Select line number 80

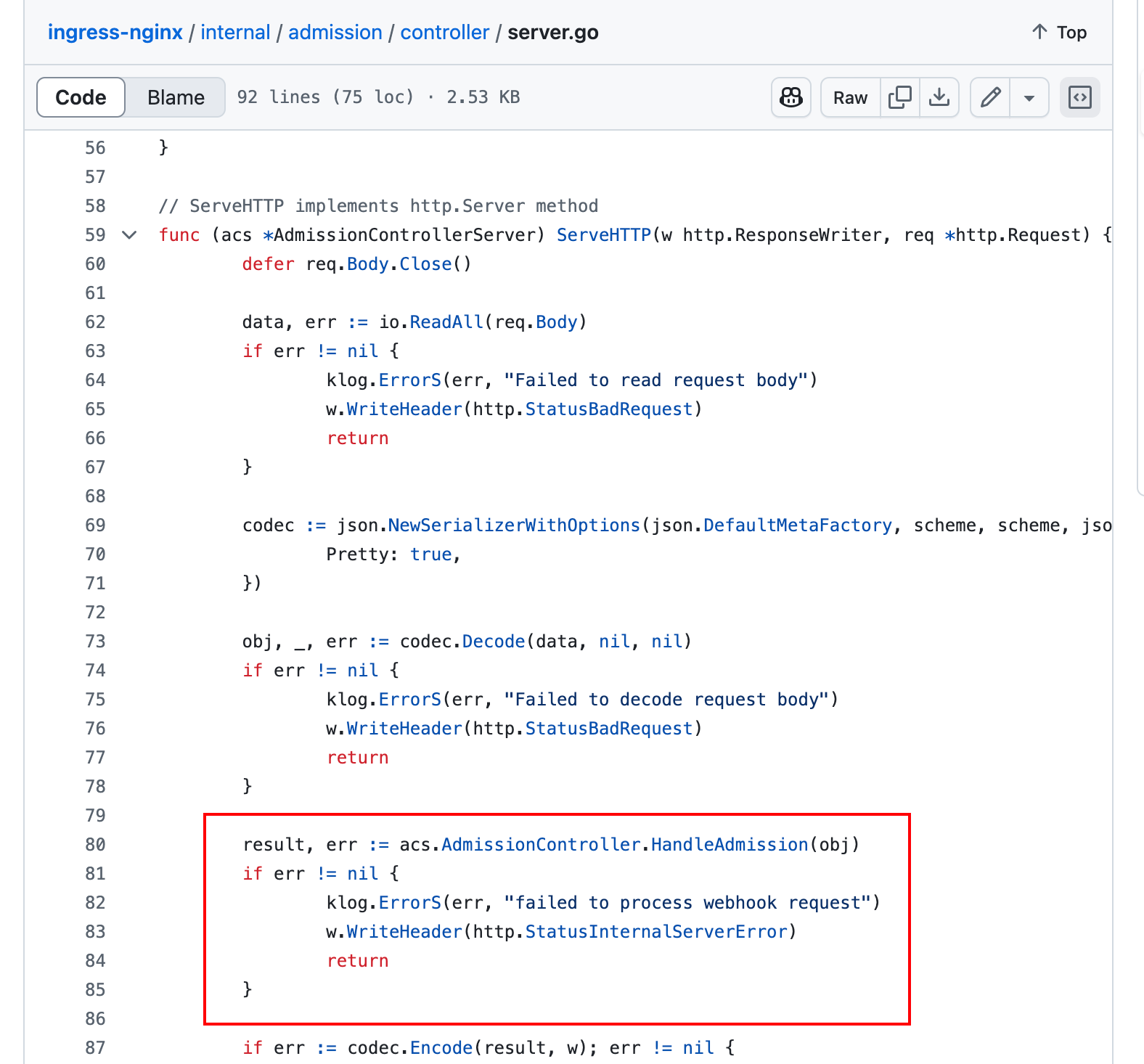95,845
